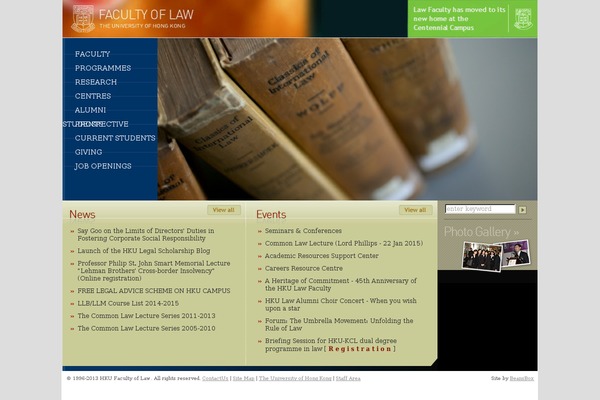Open Philip St. John Smart Memorial Lecture news
The height and width of the screenshot is (400, 600).
pos(154,271)
